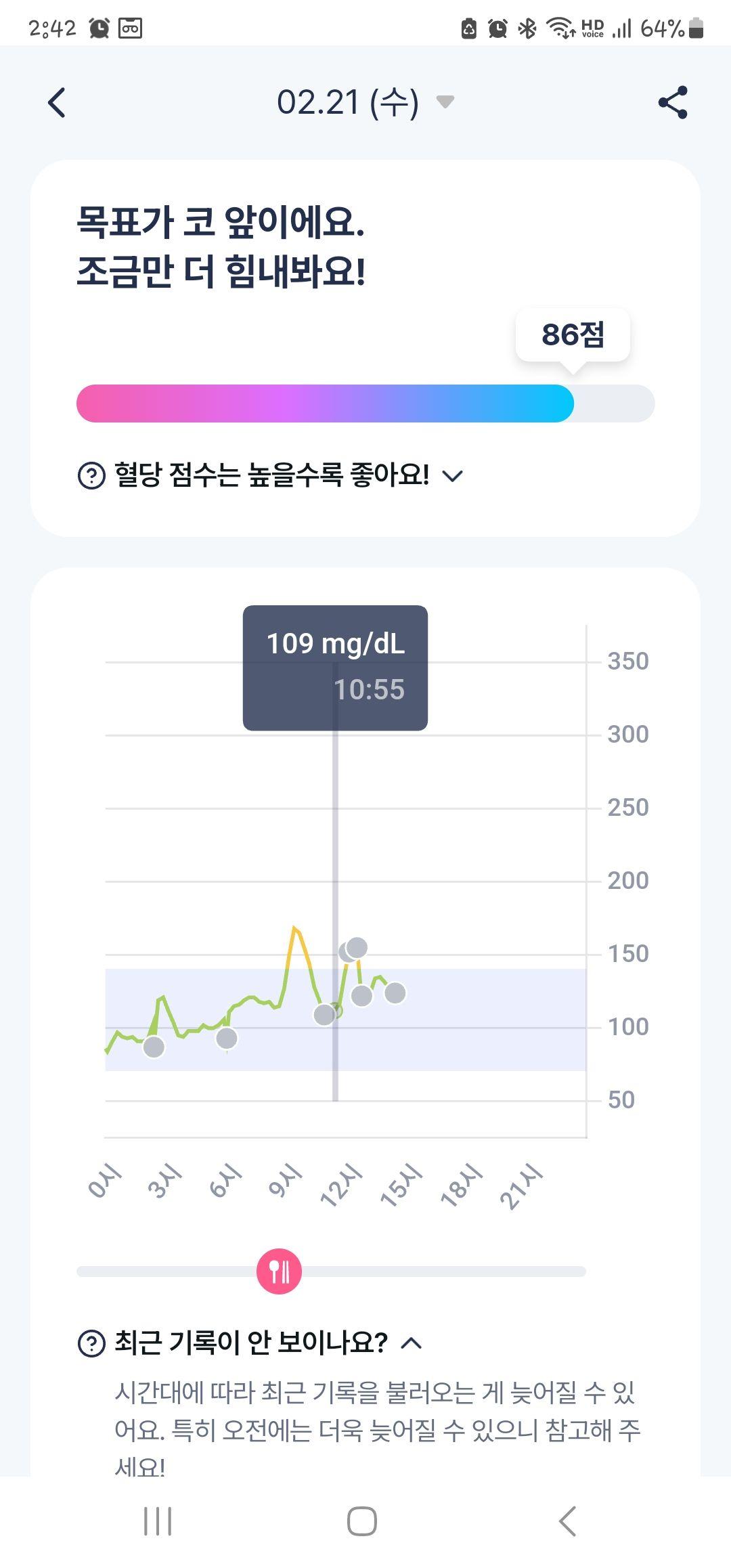Tap the back arrow at top left
The height and width of the screenshot is (1568, 731).
pyautogui.click(x=57, y=103)
